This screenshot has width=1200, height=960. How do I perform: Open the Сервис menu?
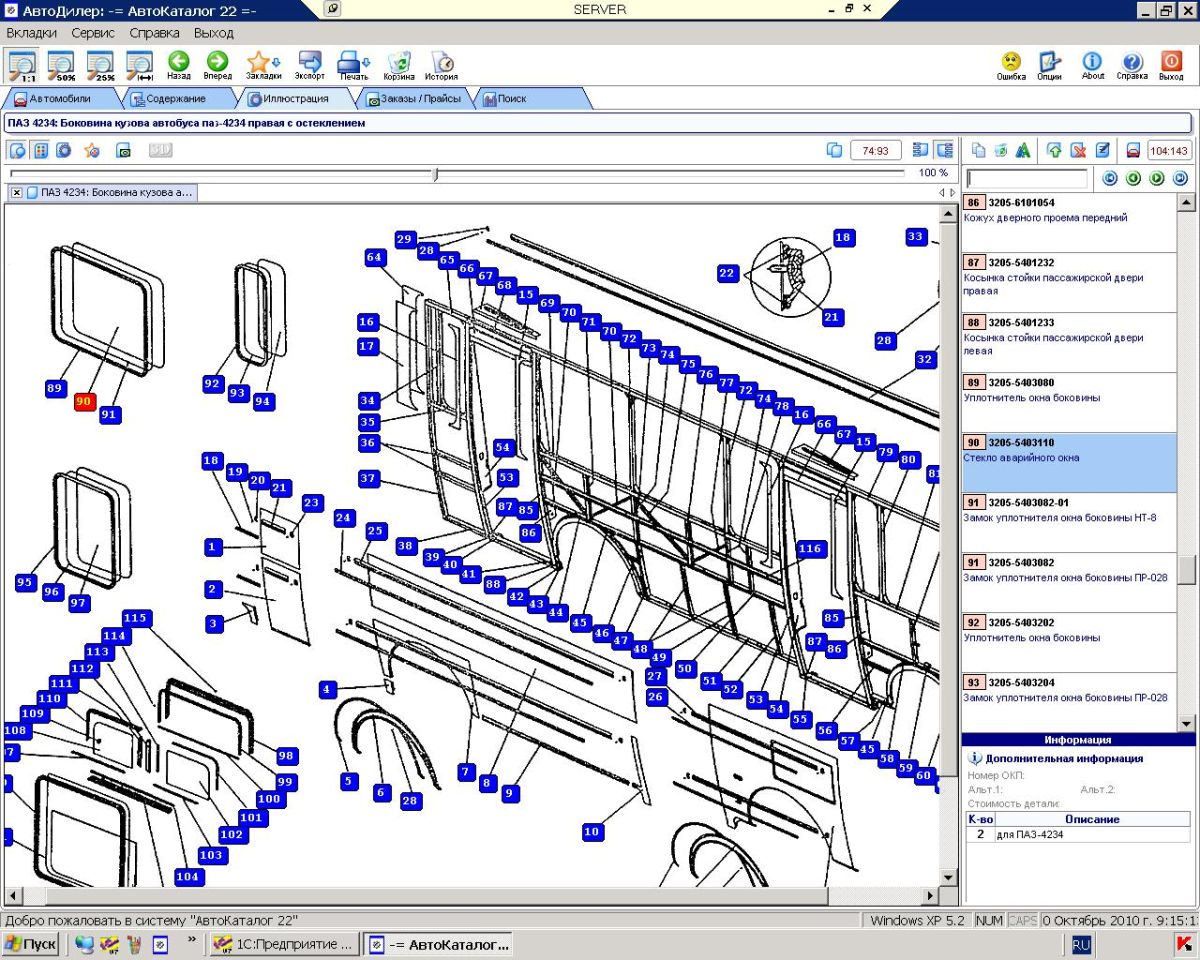point(93,33)
